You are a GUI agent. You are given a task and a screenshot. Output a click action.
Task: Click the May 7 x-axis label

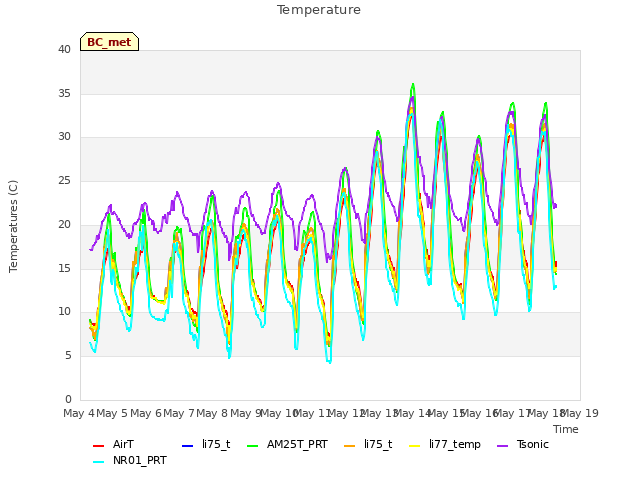coord(179,413)
